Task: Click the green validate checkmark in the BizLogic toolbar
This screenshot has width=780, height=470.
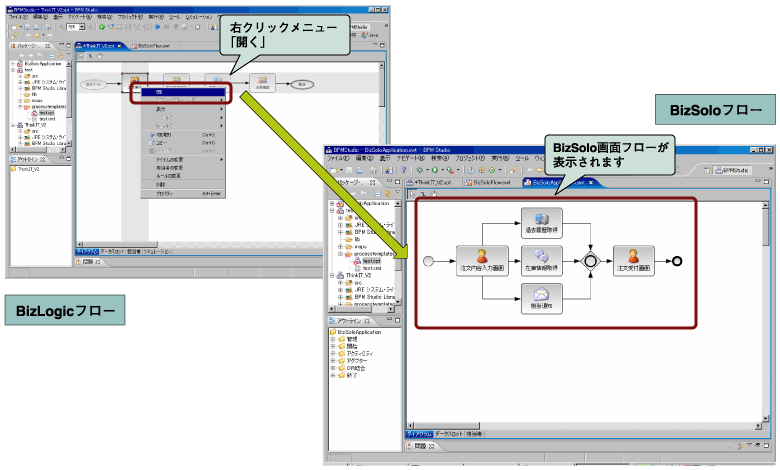Action: point(102,27)
